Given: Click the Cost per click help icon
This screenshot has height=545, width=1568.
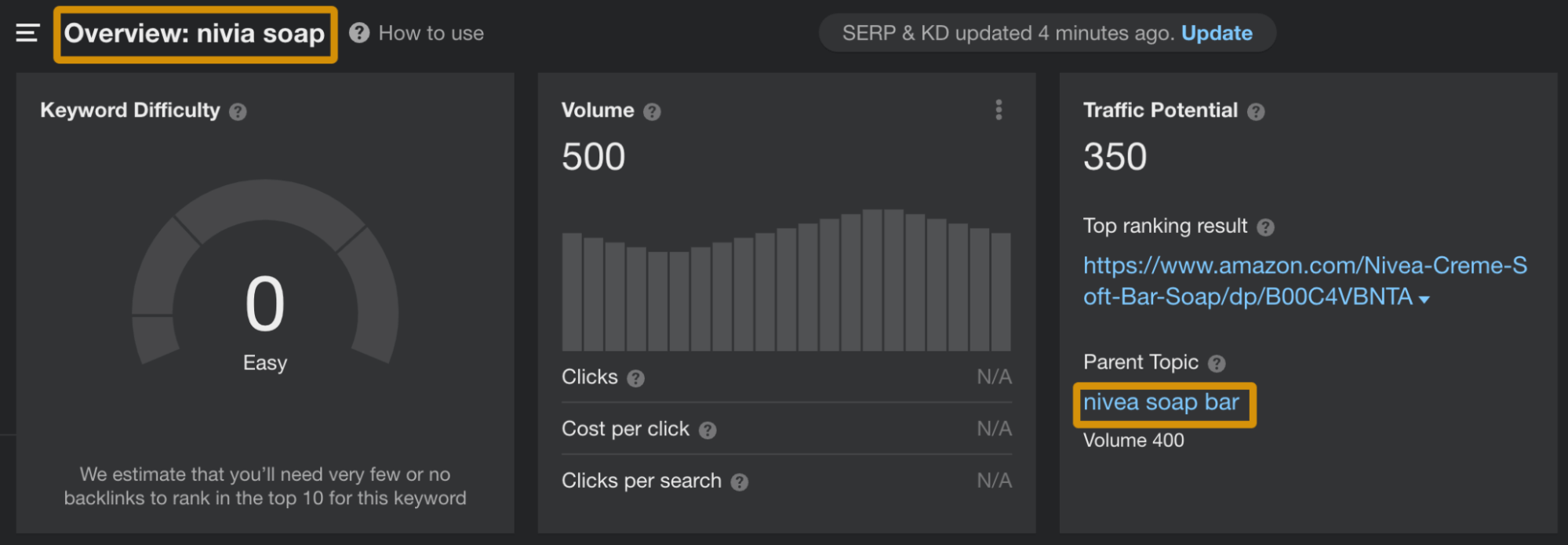Looking at the screenshot, I should [x=708, y=429].
